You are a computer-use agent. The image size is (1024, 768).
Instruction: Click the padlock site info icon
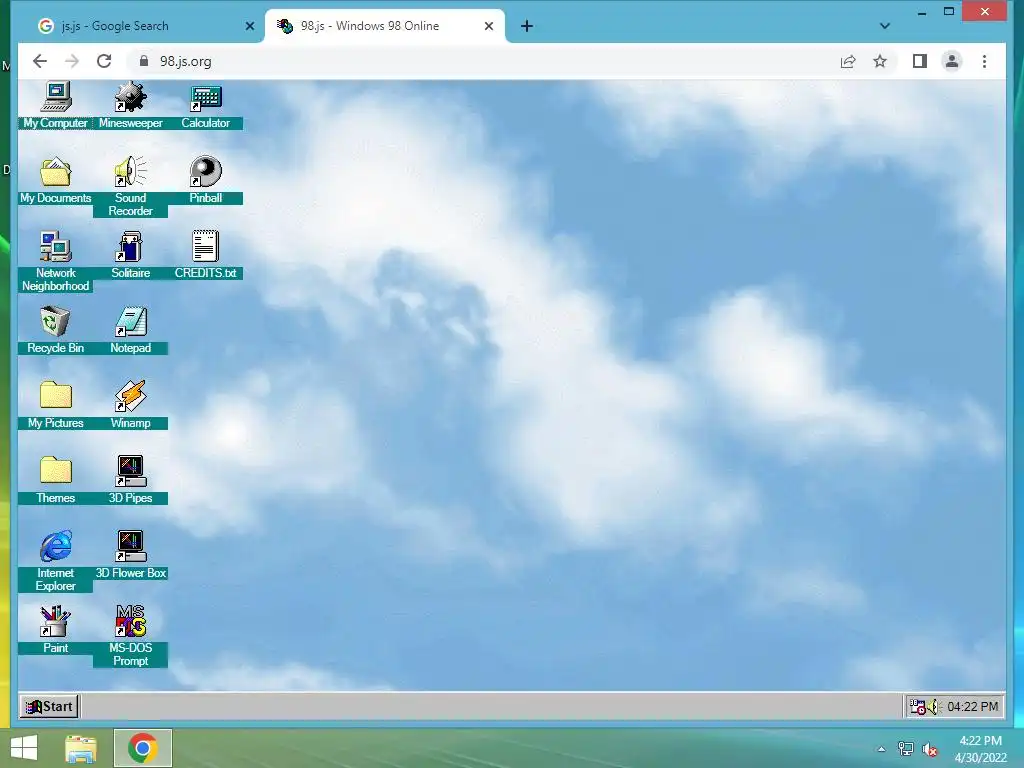pyautogui.click(x=144, y=61)
